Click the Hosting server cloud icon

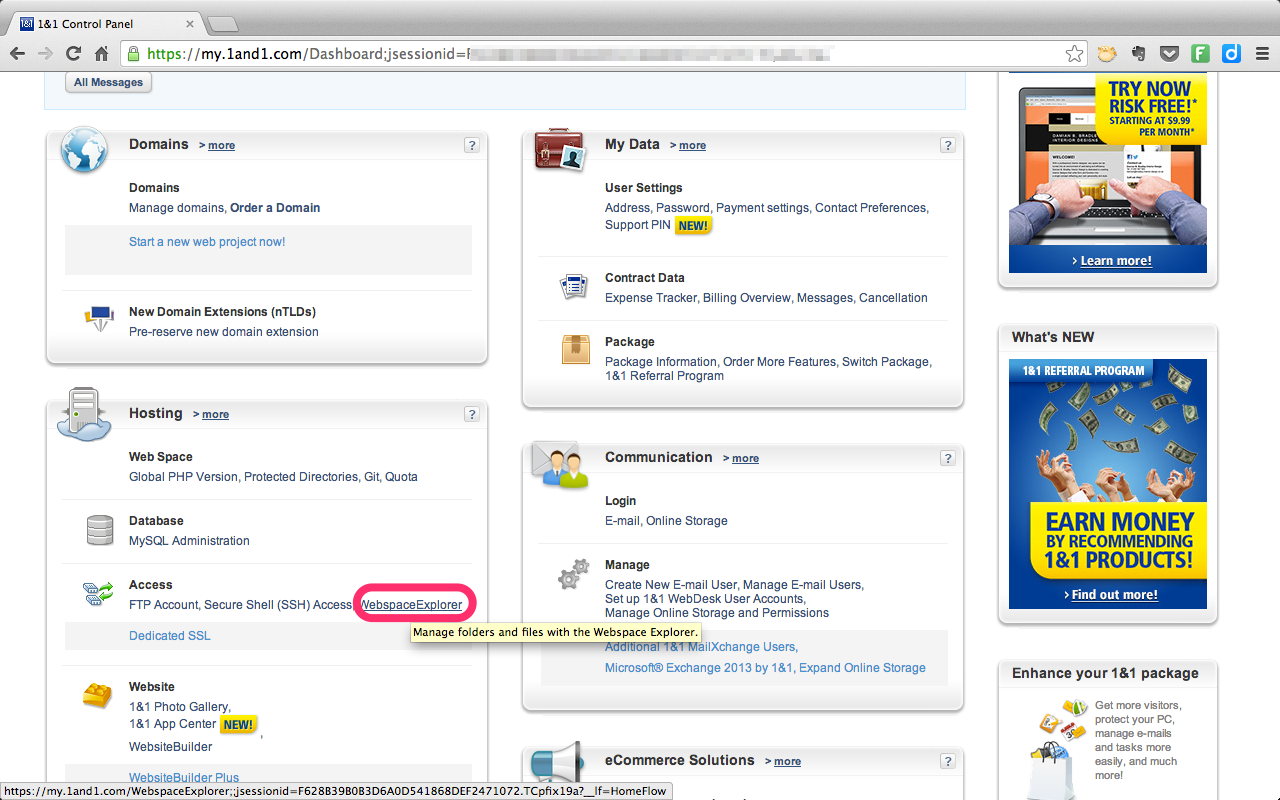pos(83,415)
